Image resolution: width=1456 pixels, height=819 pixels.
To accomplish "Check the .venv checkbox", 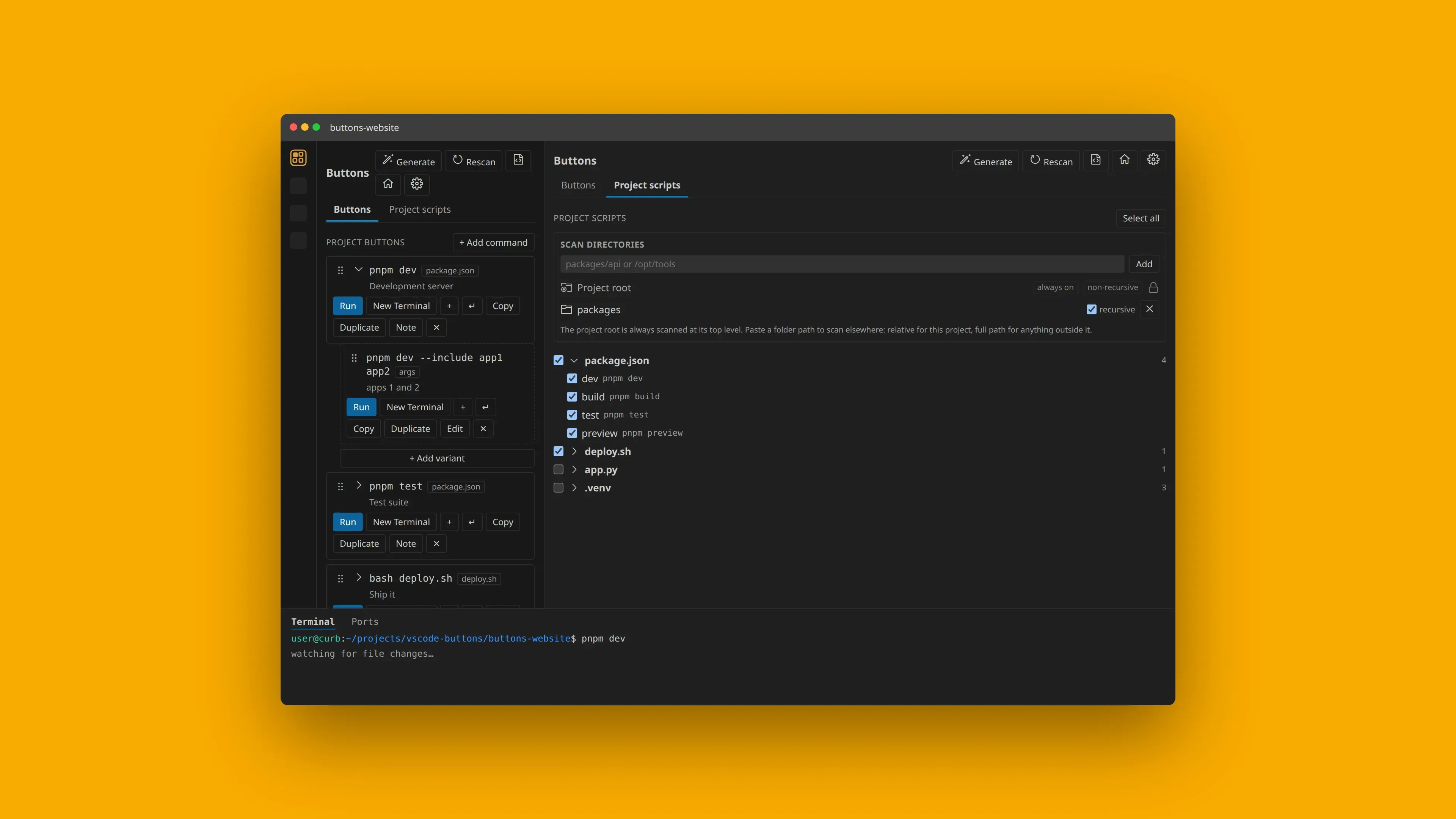I will click(559, 488).
